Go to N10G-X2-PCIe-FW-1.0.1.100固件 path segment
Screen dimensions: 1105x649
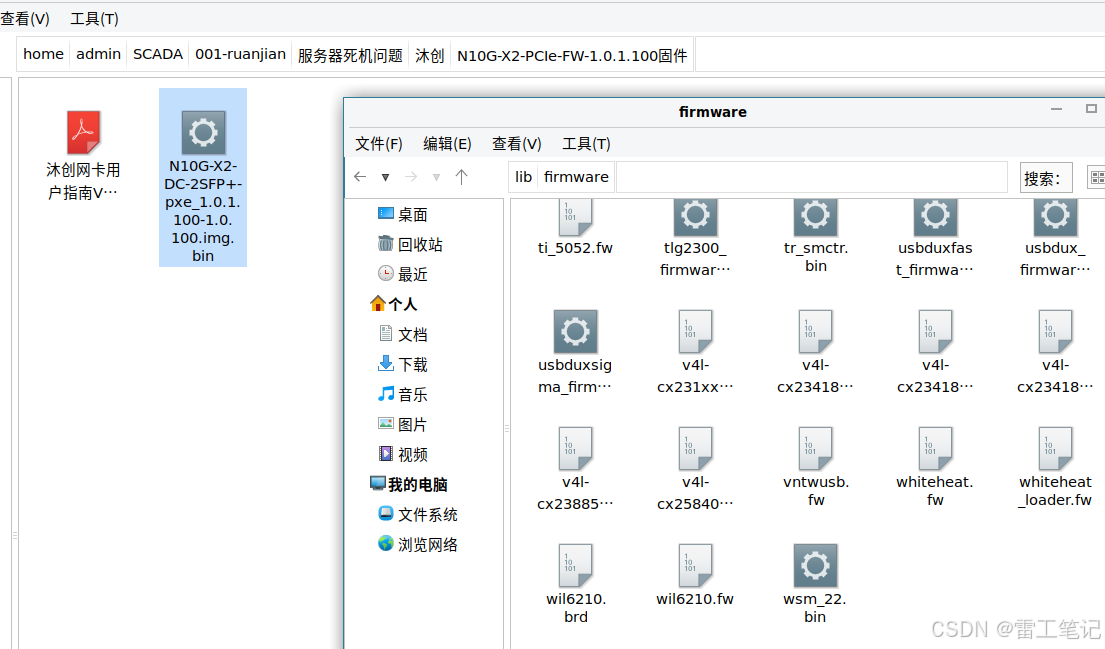[572, 55]
